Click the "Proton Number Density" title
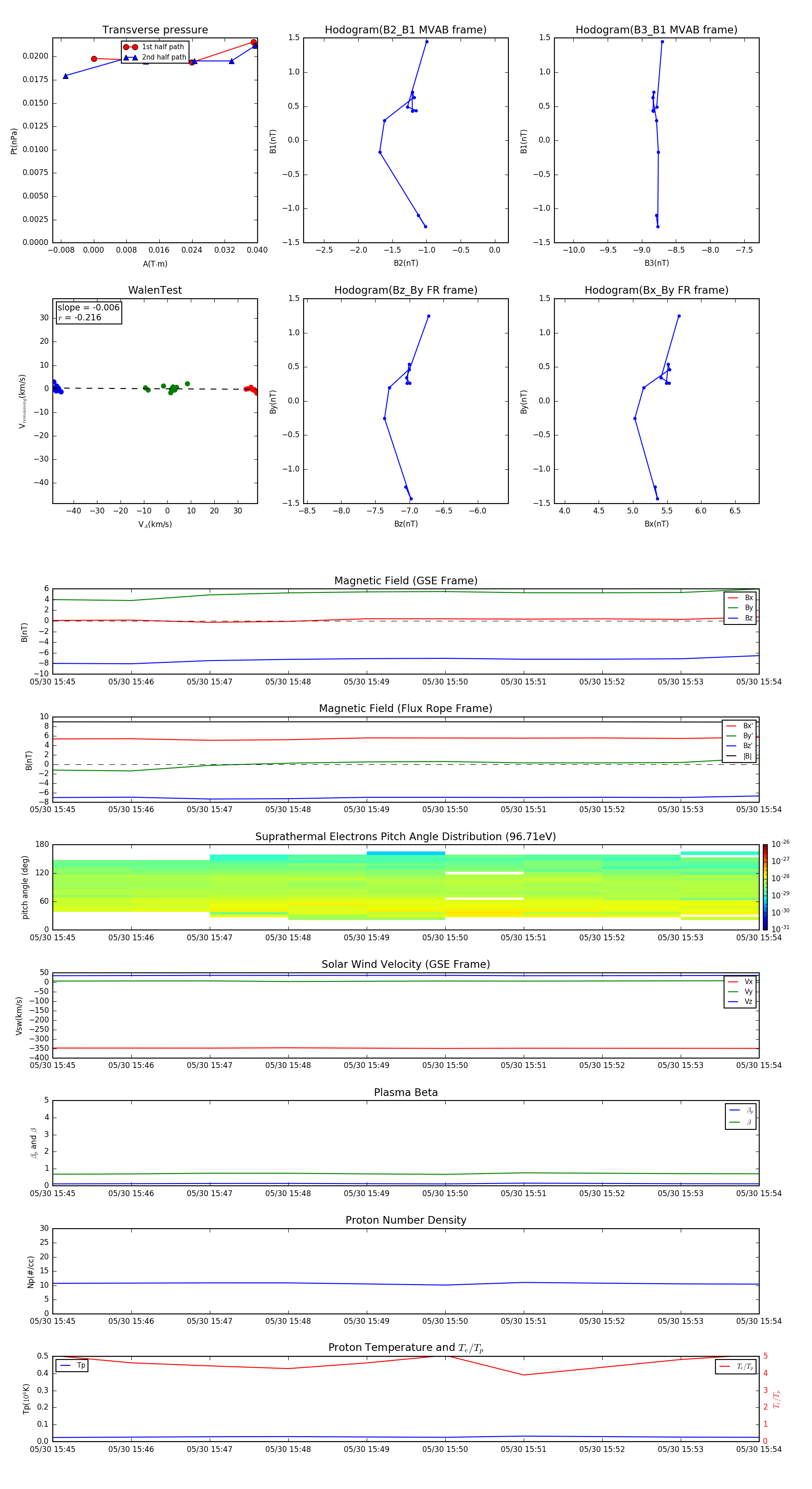812x1489 pixels. point(406,1221)
